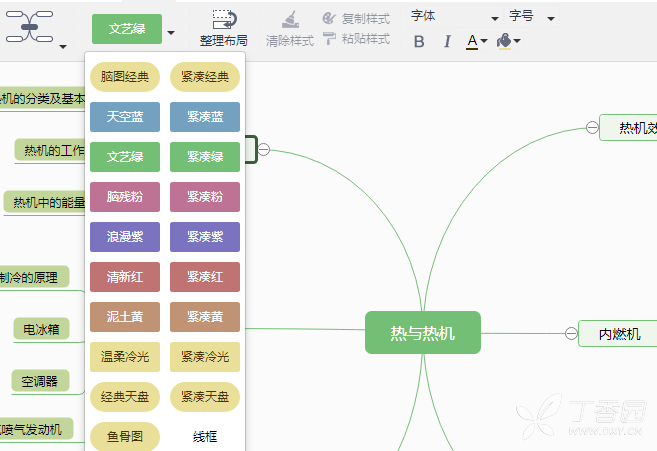Select the 热机的工作 node

pyautogui.click(x=50, y=150)
